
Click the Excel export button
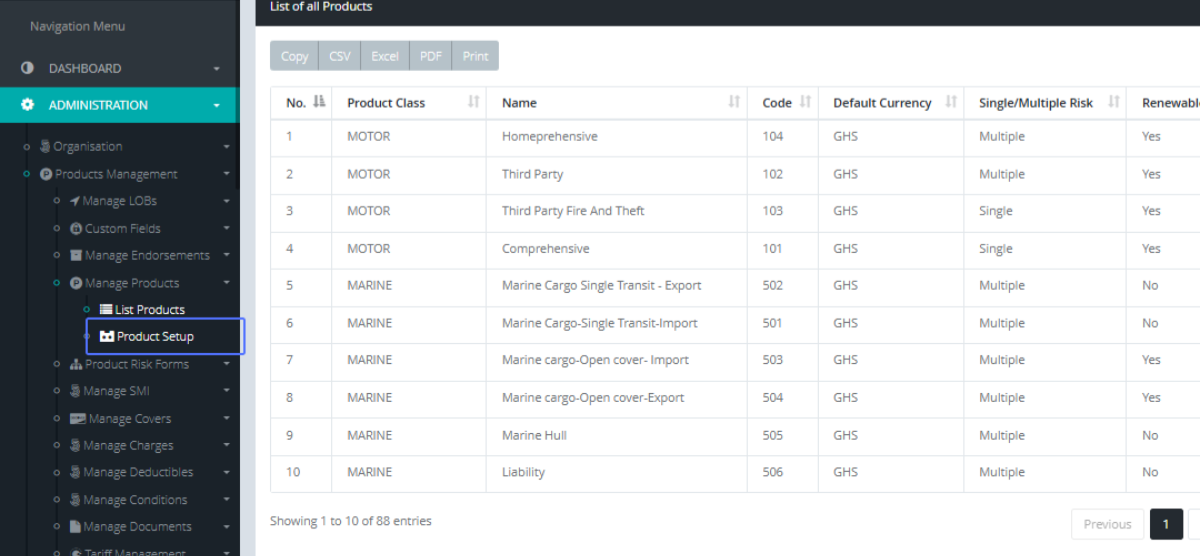[385, 56]
